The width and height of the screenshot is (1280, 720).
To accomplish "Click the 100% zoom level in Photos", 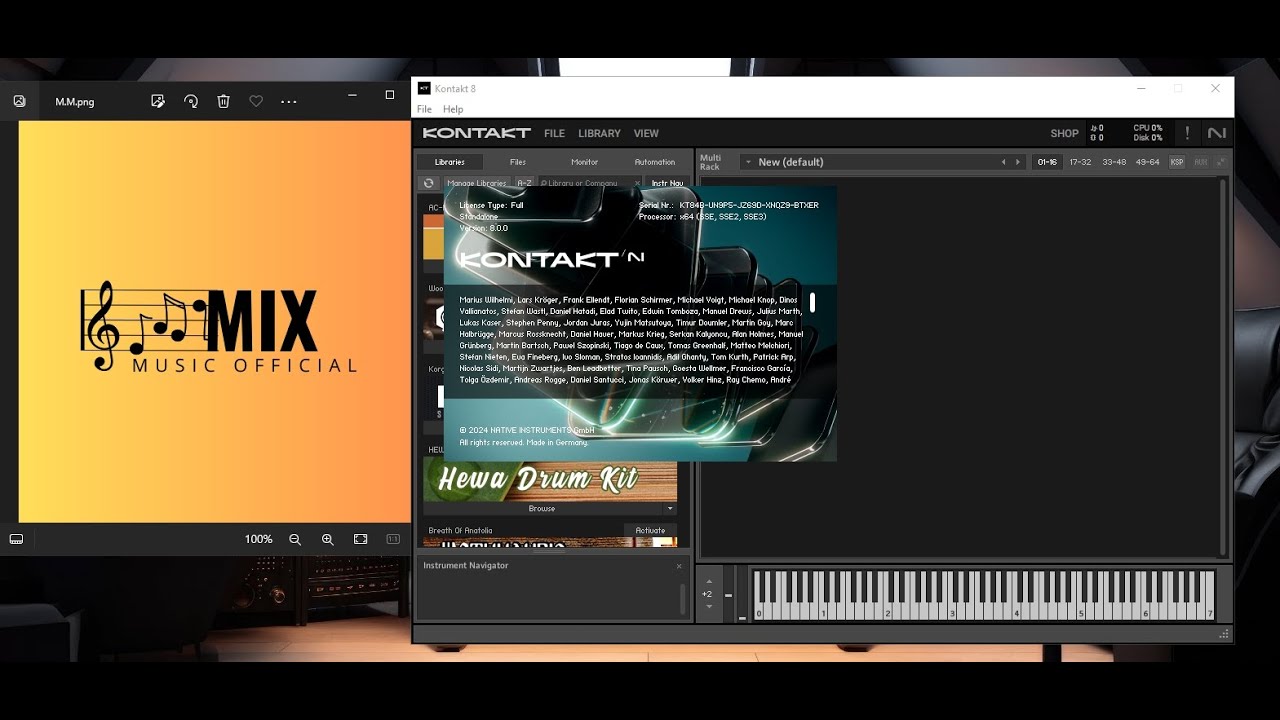I will coord(258,539).
